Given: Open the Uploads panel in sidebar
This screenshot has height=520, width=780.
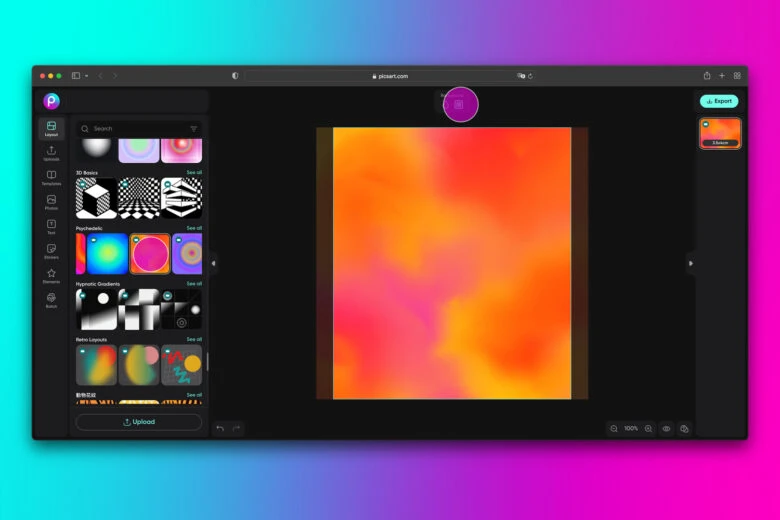Looking at the screenshot, I should click(x=51, y=152).
